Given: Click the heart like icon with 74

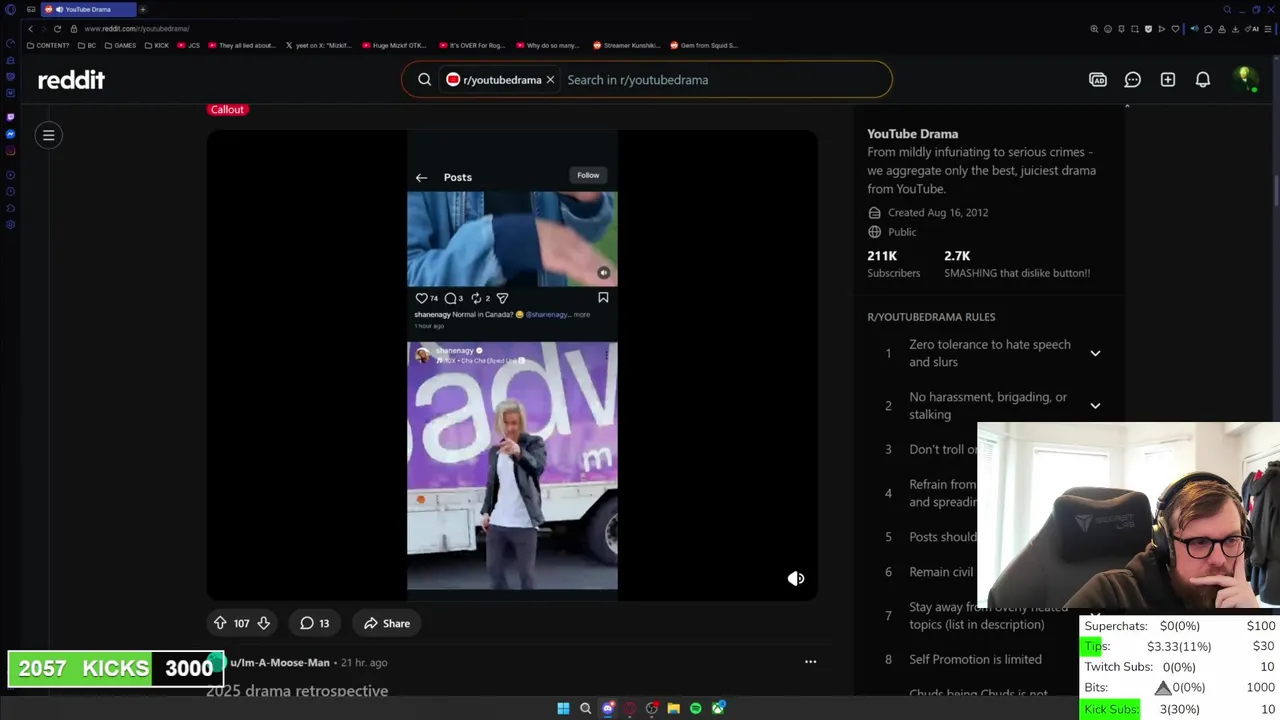Looking at the screenshot, I should (421, 298).
